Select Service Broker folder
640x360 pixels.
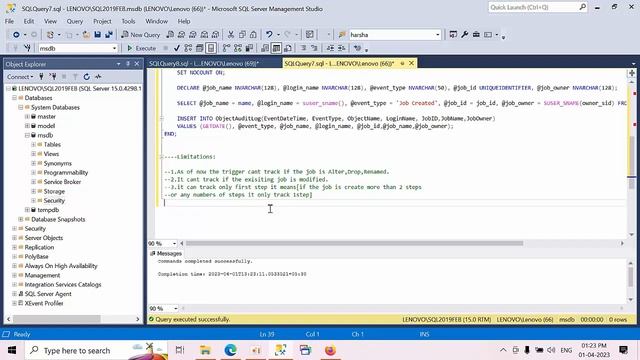[62, 182]
